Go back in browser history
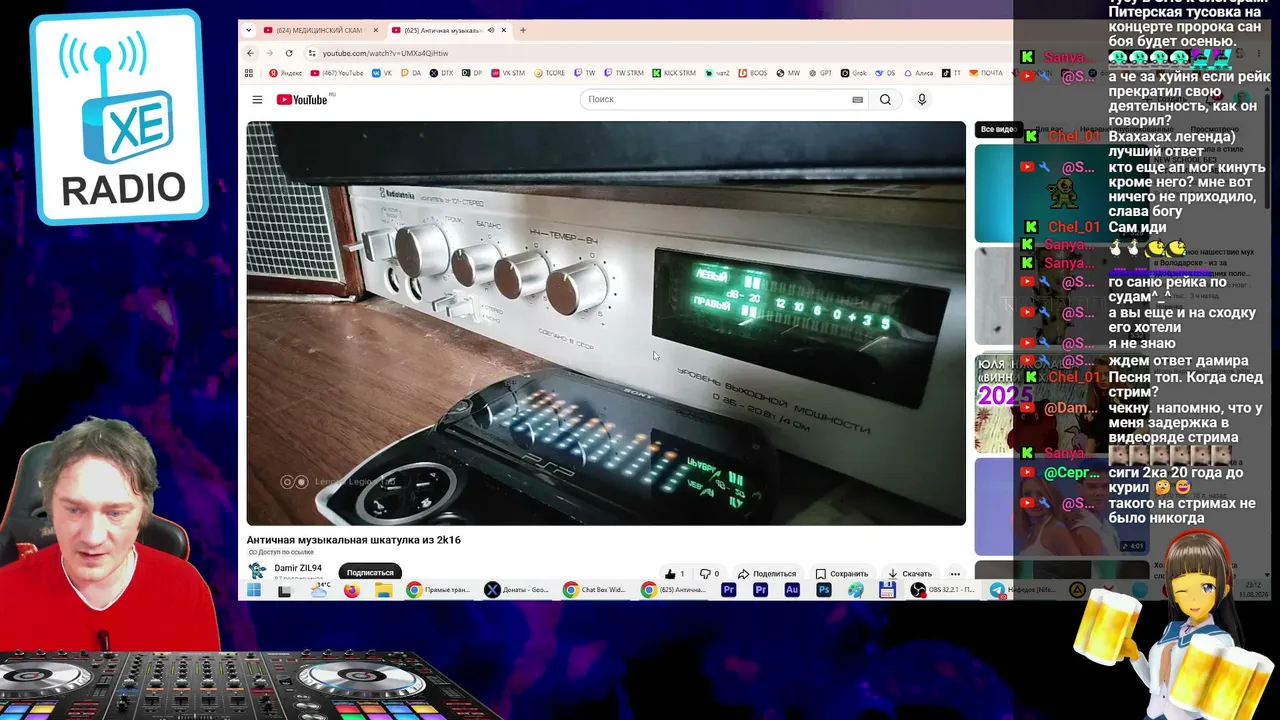1280x720 pixels. coord(251,53)
